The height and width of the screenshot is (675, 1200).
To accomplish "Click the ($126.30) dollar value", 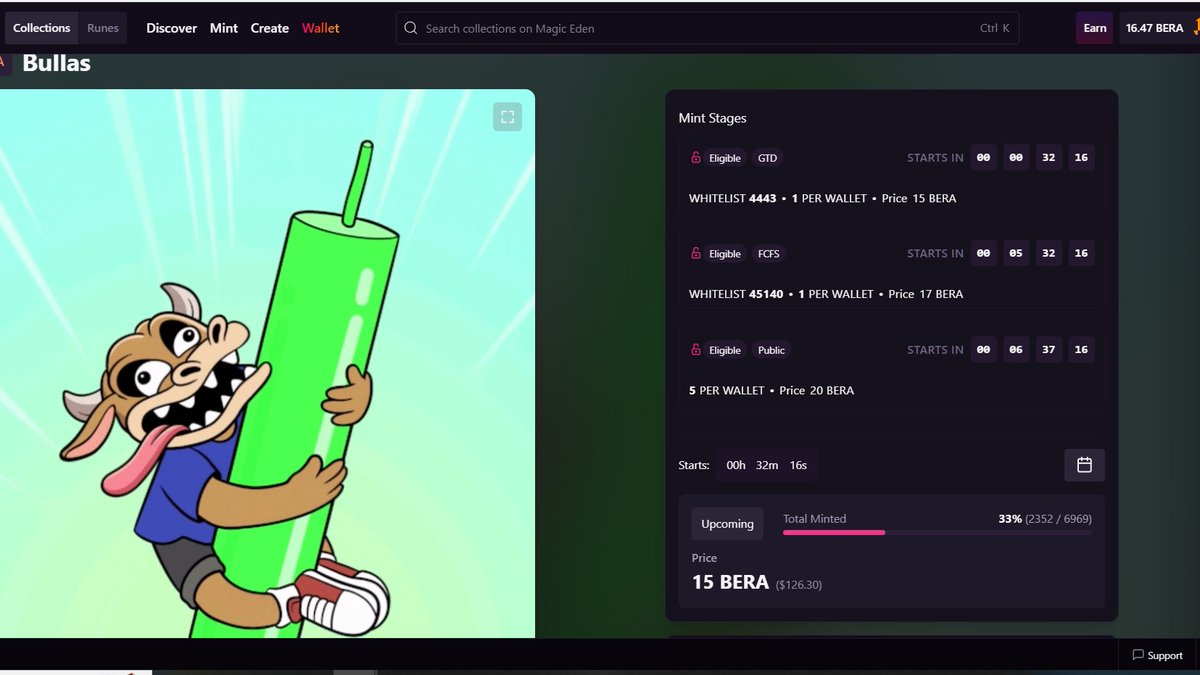I will coord(799,584).
